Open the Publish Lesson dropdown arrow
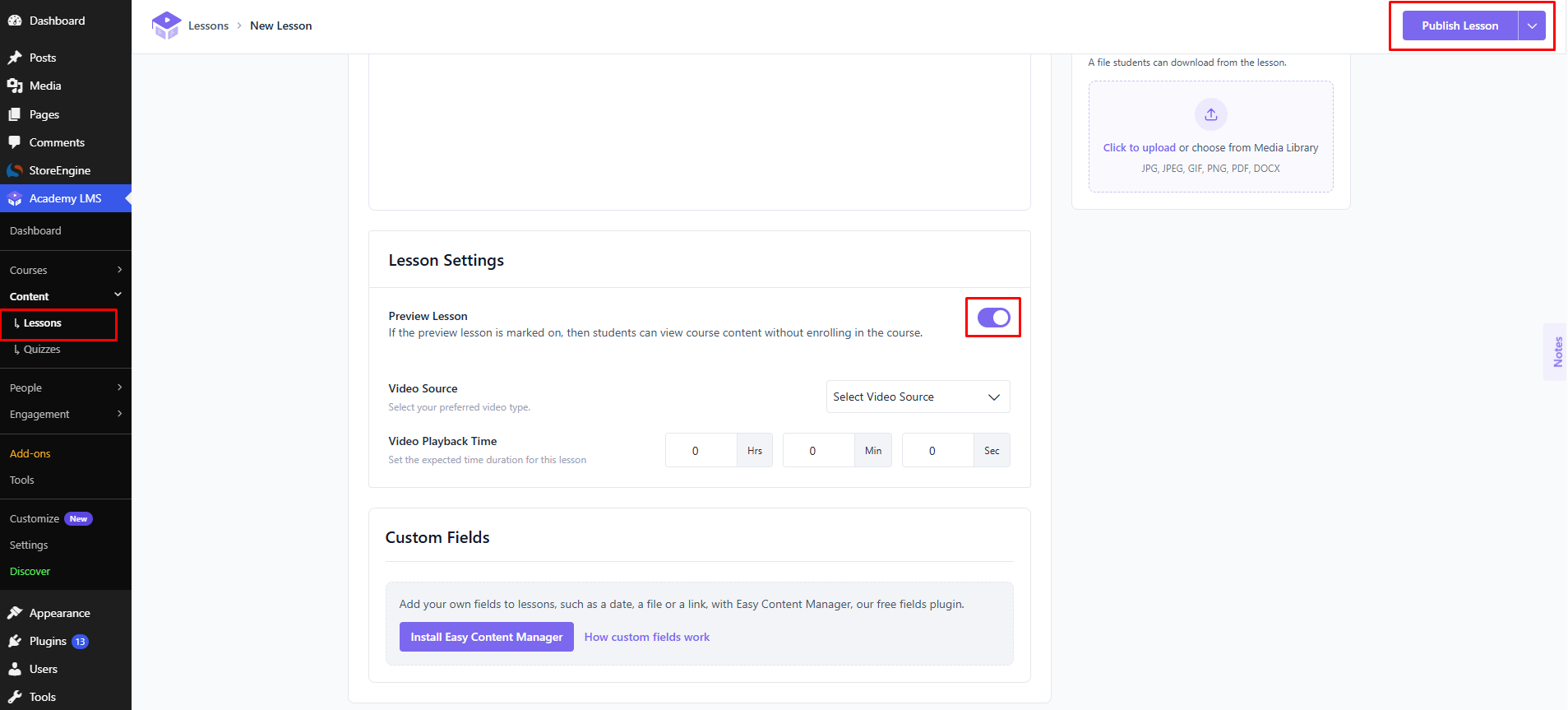 coord(1532,26)
